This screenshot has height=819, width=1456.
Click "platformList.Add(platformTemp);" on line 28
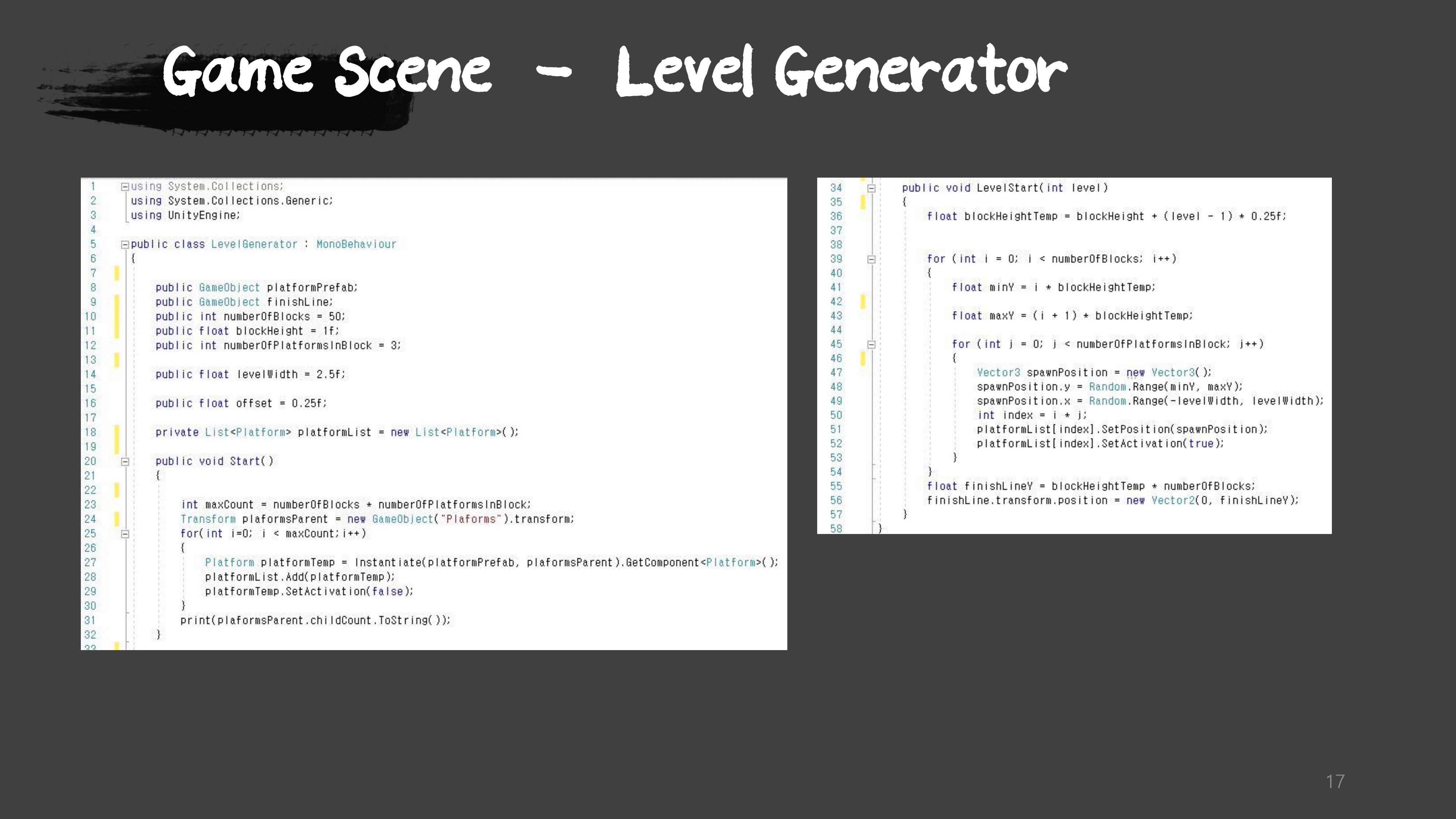(x=300, y=577)
